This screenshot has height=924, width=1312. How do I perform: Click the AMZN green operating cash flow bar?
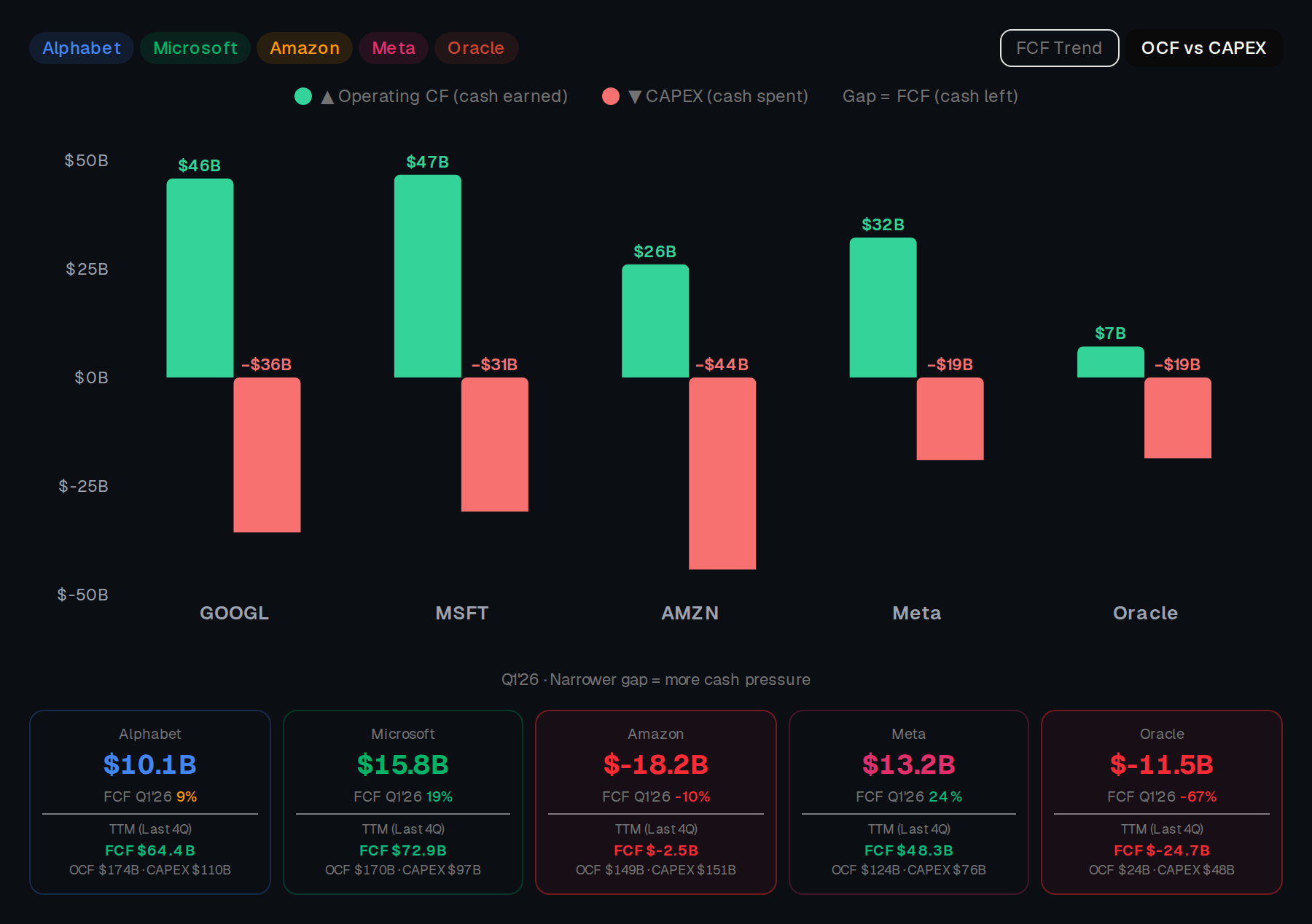(655, 321)
